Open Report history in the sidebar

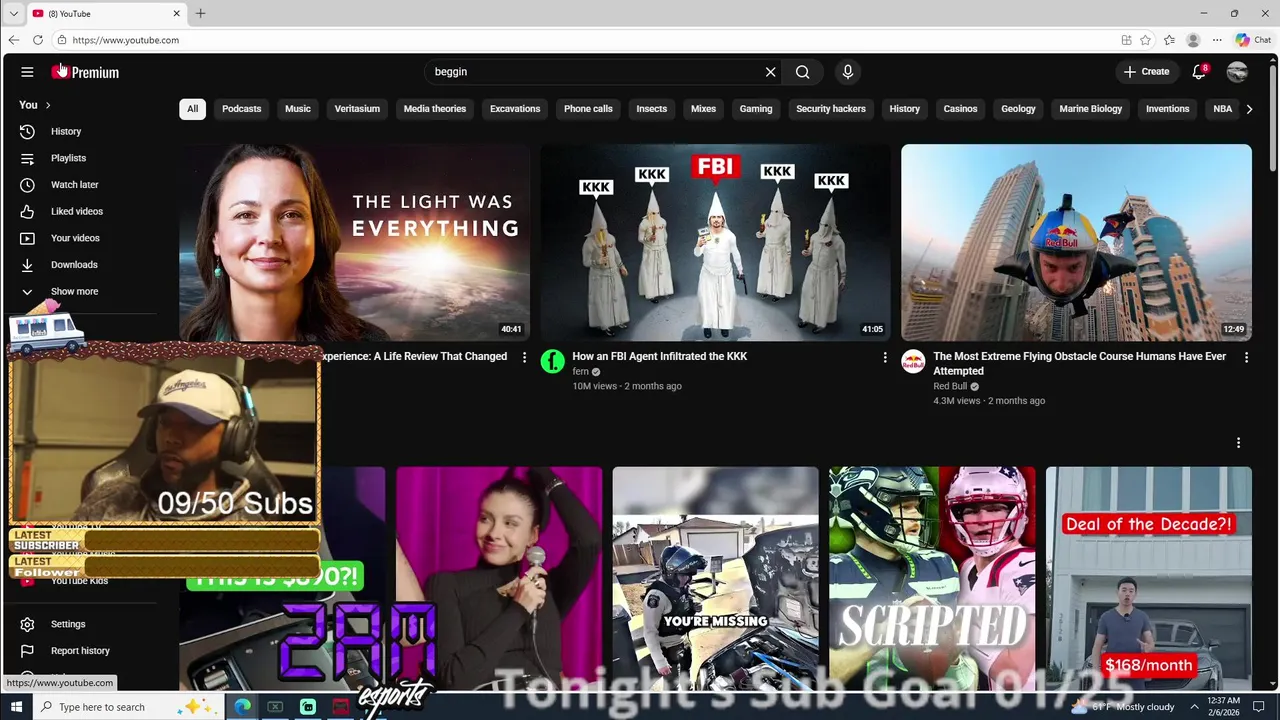(x=80, y=651)
